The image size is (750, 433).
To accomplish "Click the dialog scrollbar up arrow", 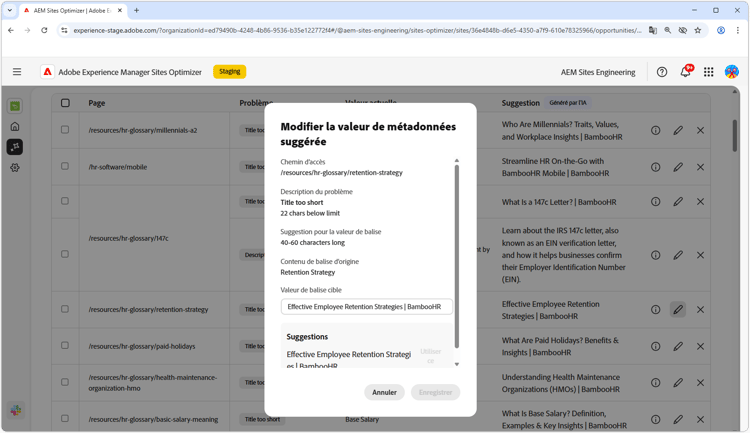I will [x=457, y=161].
